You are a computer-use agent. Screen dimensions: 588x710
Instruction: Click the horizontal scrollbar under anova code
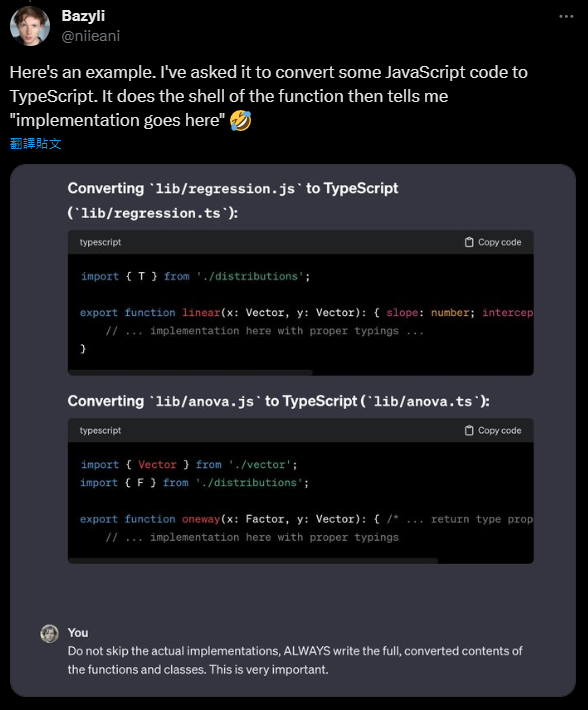pyautogui.click(x=253, y=561)
